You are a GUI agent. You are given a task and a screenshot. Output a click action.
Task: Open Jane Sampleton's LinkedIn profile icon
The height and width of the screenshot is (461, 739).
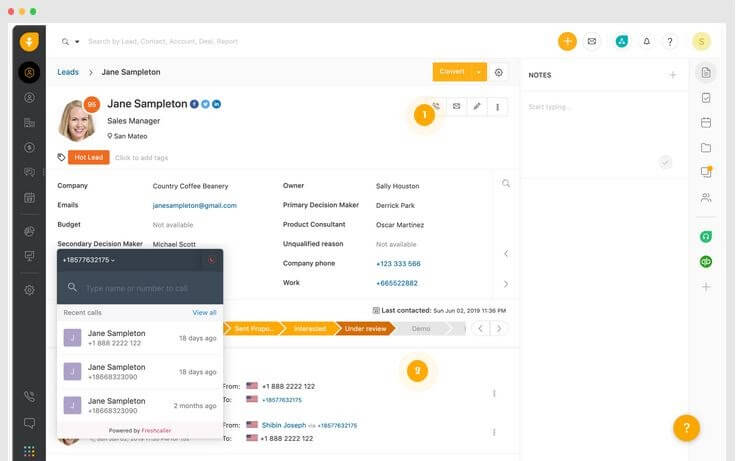[216, 104]
